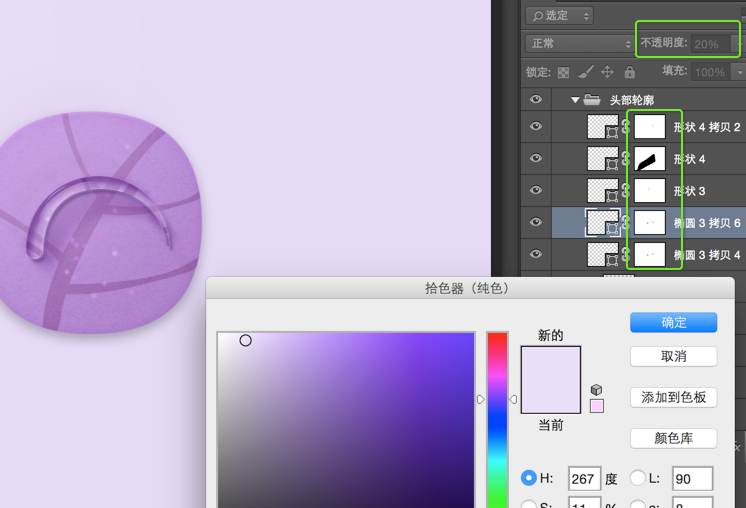
Task: Click the H value field showing 267
Action: pyautogui.click(x=584, y=479)
